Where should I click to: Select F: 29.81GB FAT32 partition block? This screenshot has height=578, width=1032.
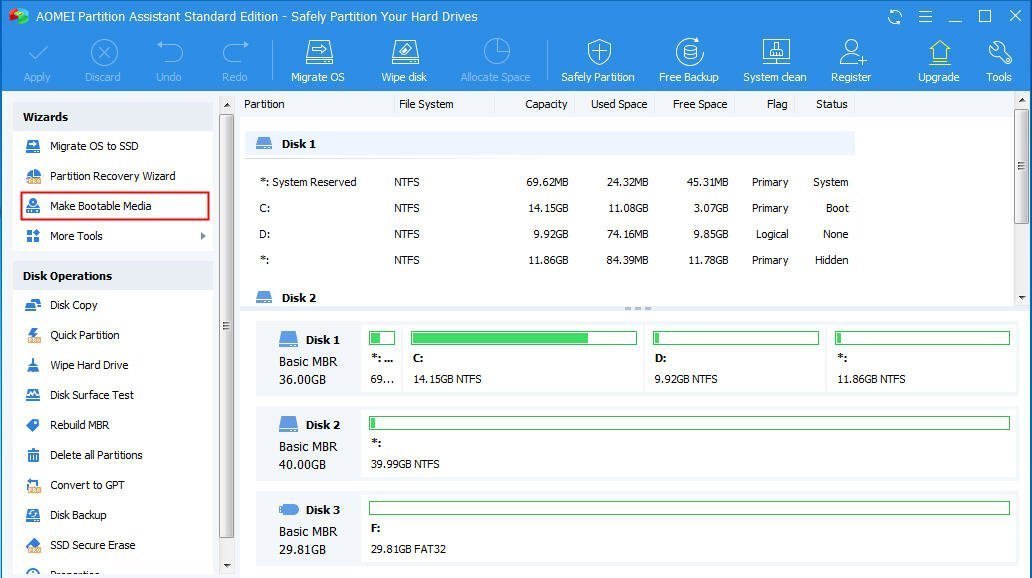tap(689, 529)
